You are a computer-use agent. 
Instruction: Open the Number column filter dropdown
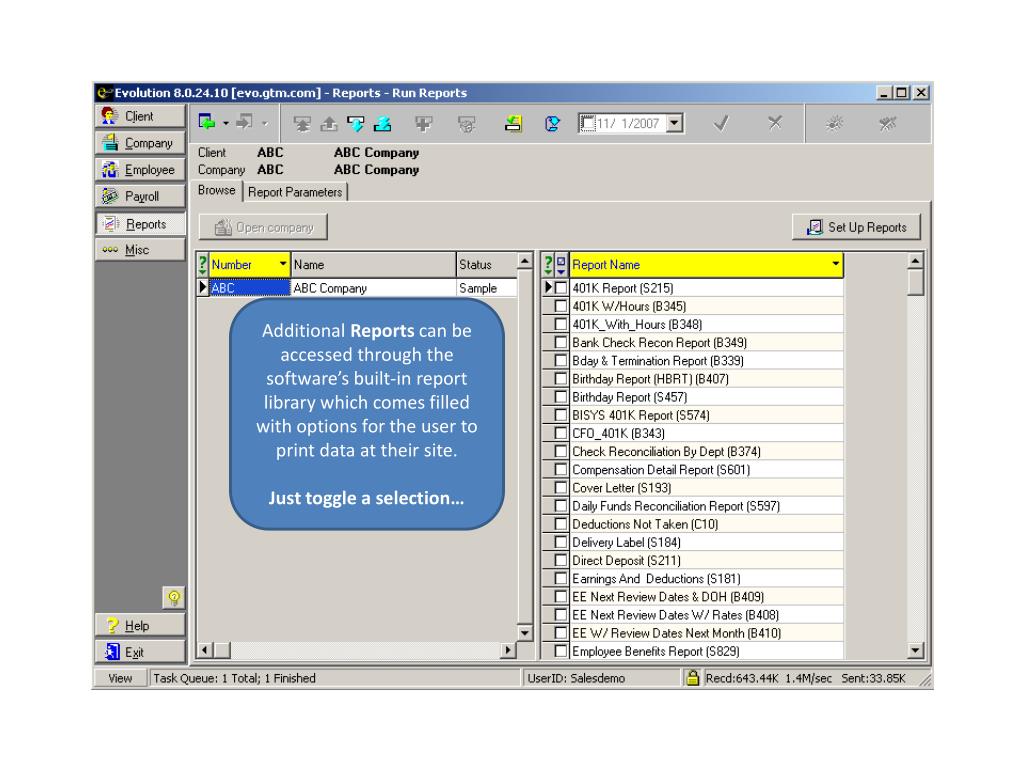(283, 264)
